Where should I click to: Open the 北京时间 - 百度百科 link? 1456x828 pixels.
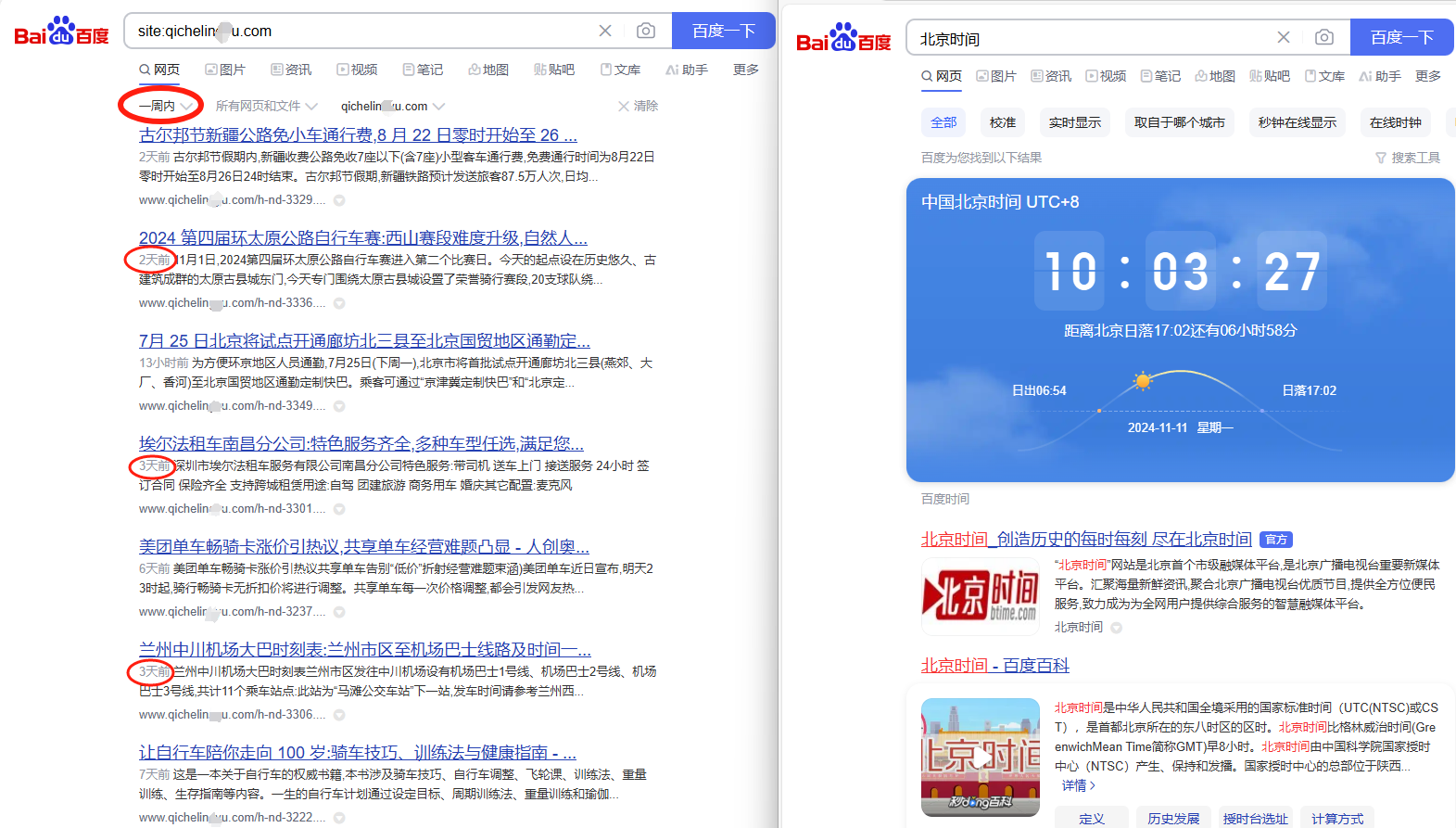(x=995, y=665)
